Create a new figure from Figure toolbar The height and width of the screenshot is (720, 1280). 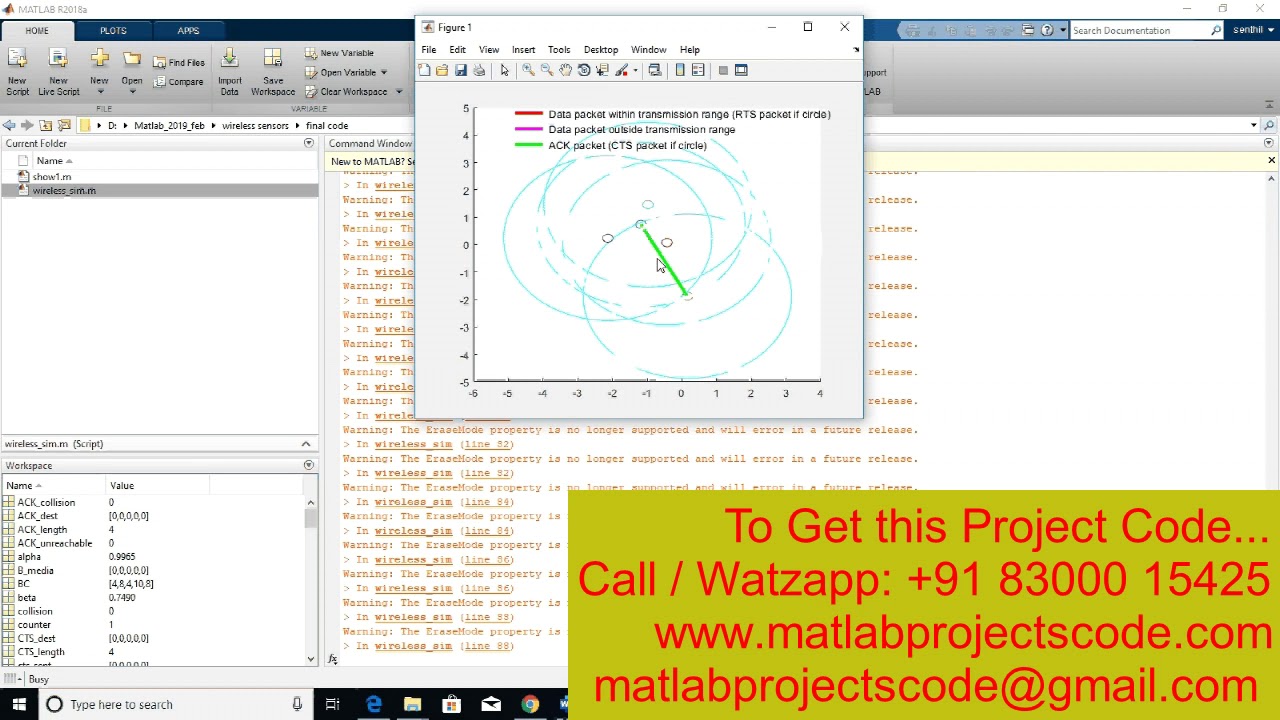tap(424, 70)
